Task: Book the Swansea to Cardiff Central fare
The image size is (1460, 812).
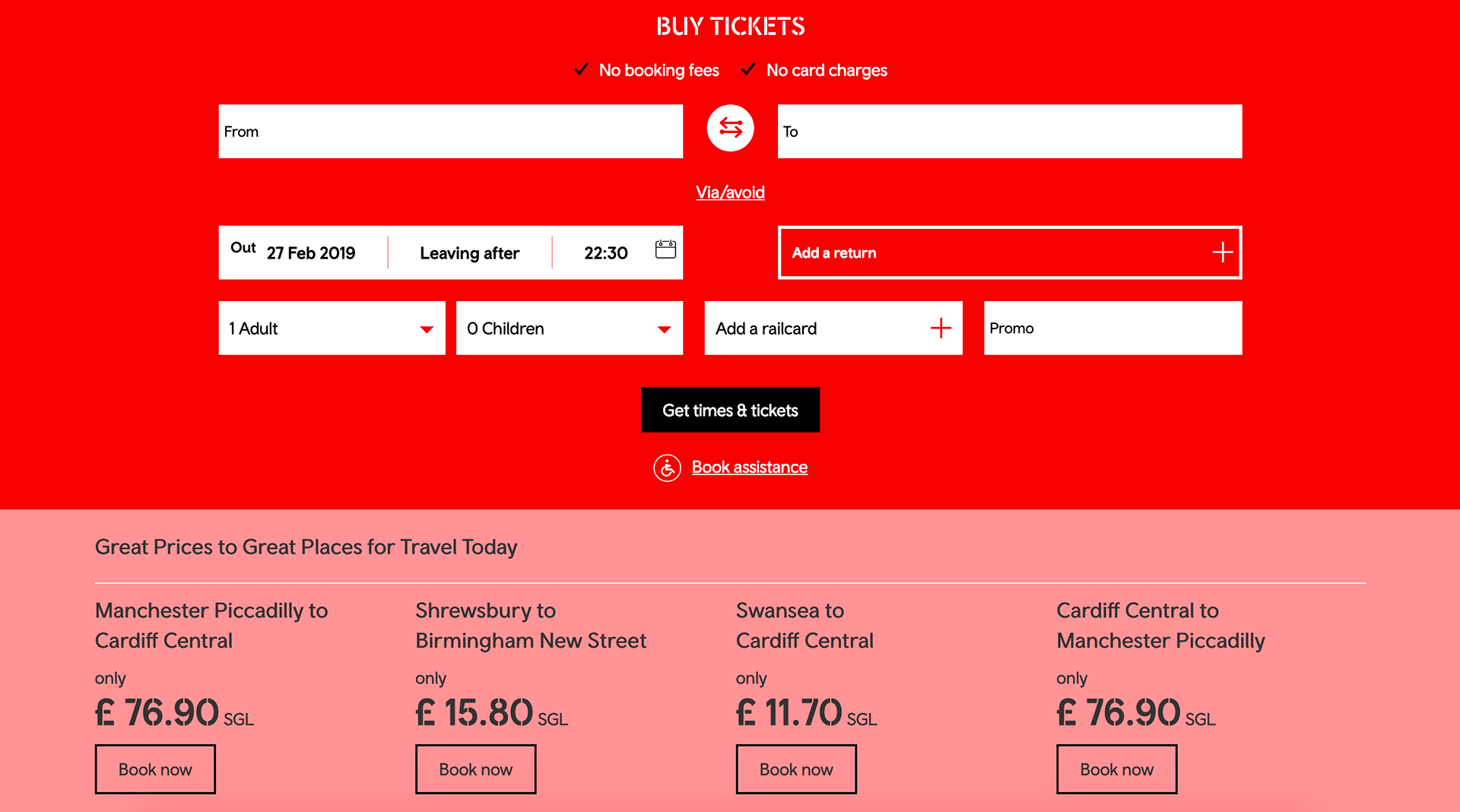Action: [x=796, y=769]
